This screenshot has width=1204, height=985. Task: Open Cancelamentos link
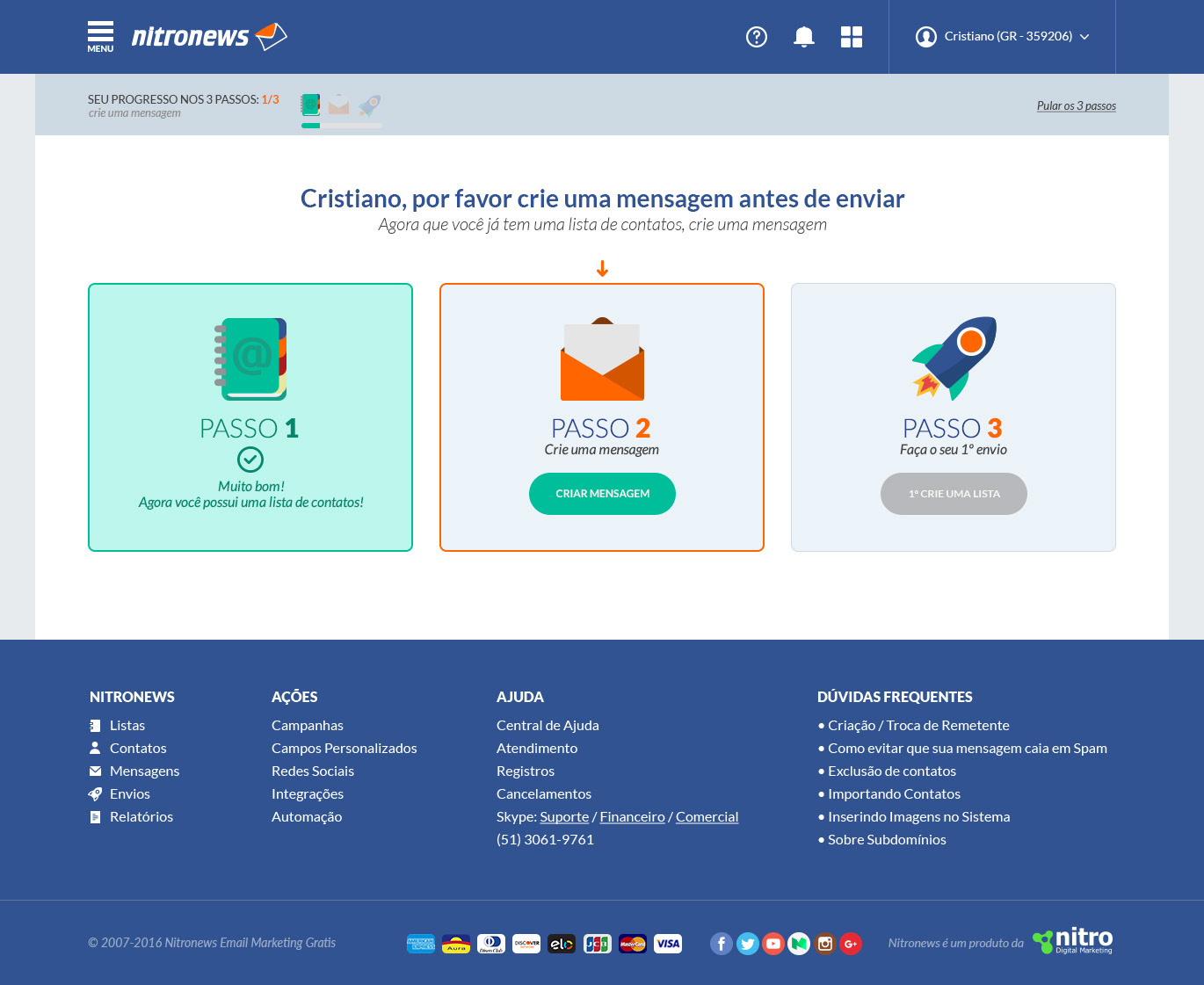544,794
